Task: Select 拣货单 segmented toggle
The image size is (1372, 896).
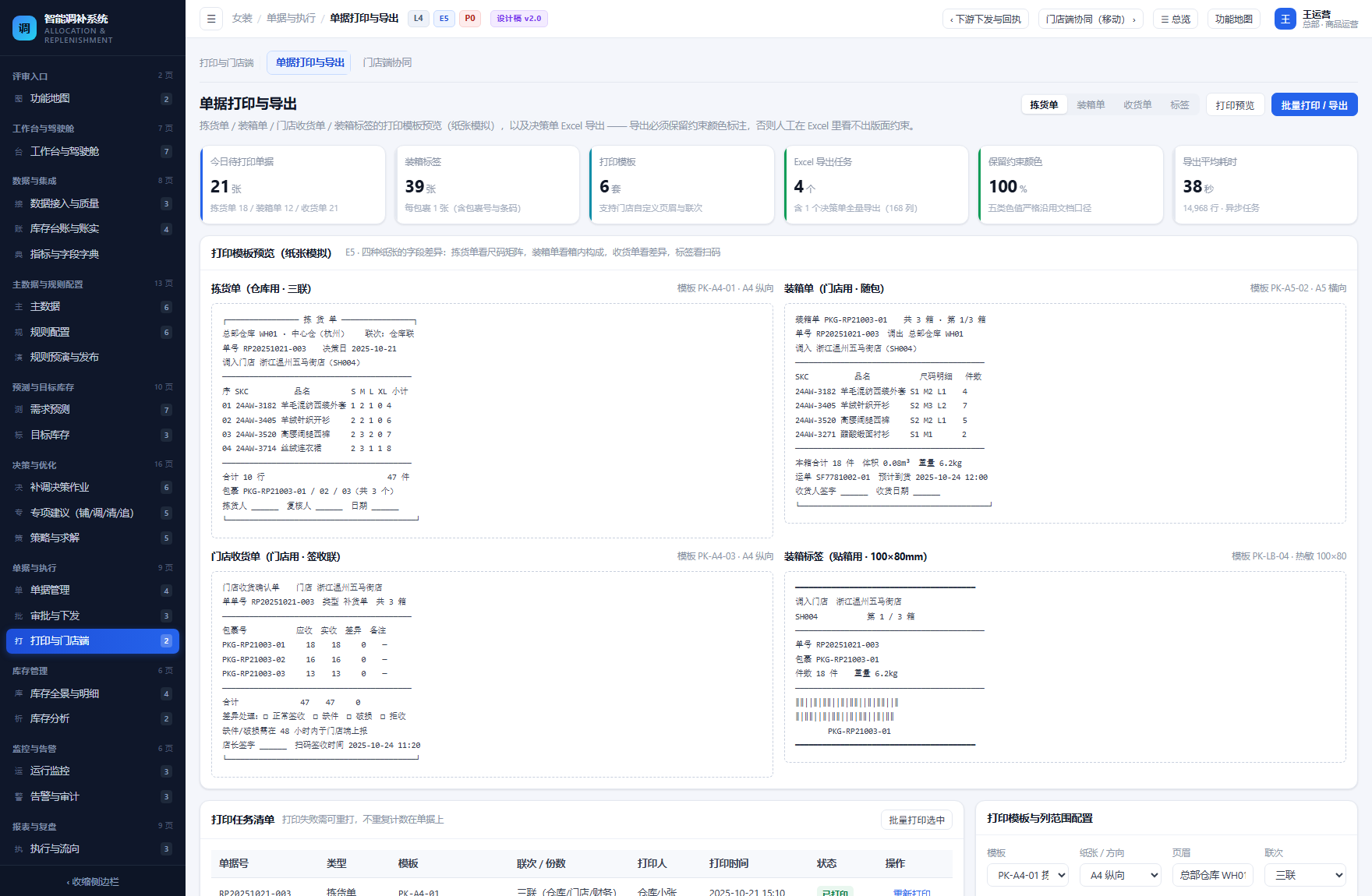Action: (1044, 105)
